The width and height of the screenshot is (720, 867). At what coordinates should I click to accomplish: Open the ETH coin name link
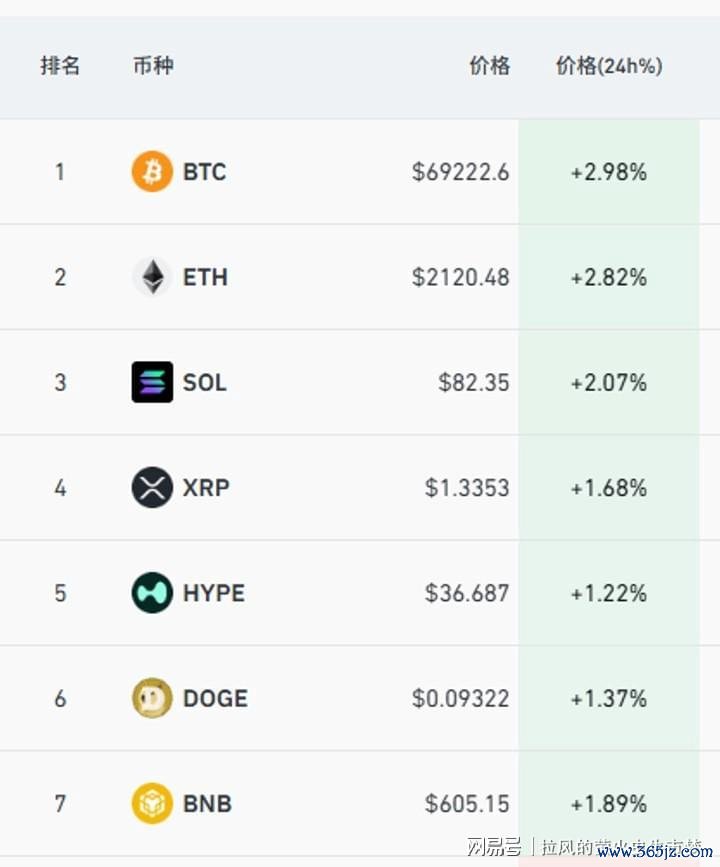point(205,277)
